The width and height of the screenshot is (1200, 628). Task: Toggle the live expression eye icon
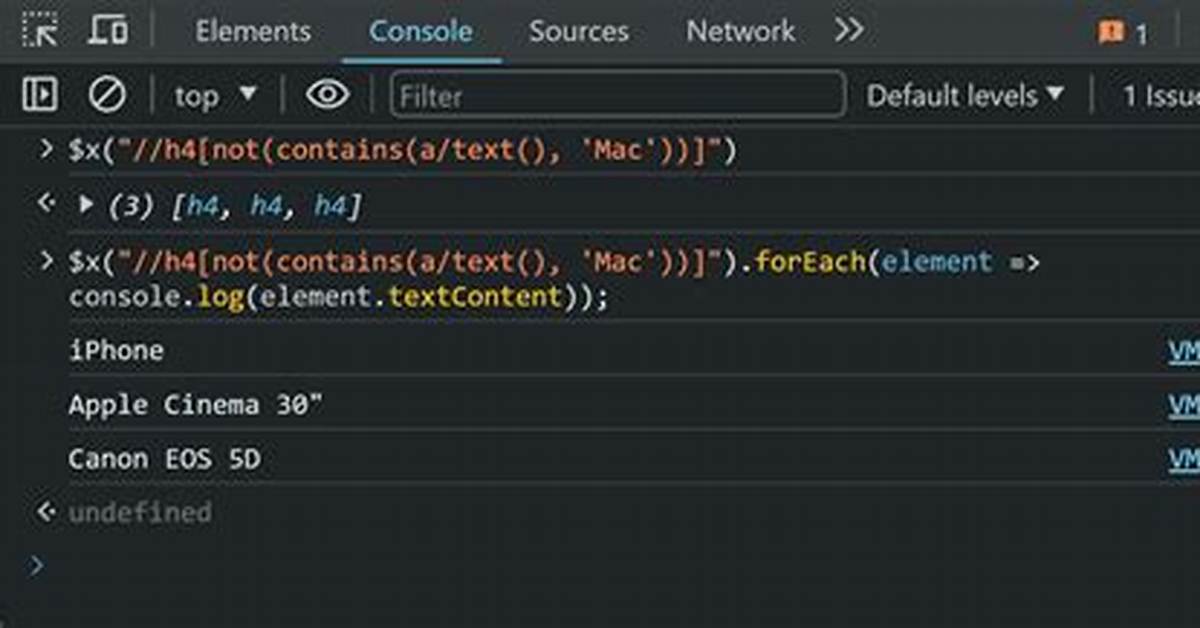click(x=328, y=95)
